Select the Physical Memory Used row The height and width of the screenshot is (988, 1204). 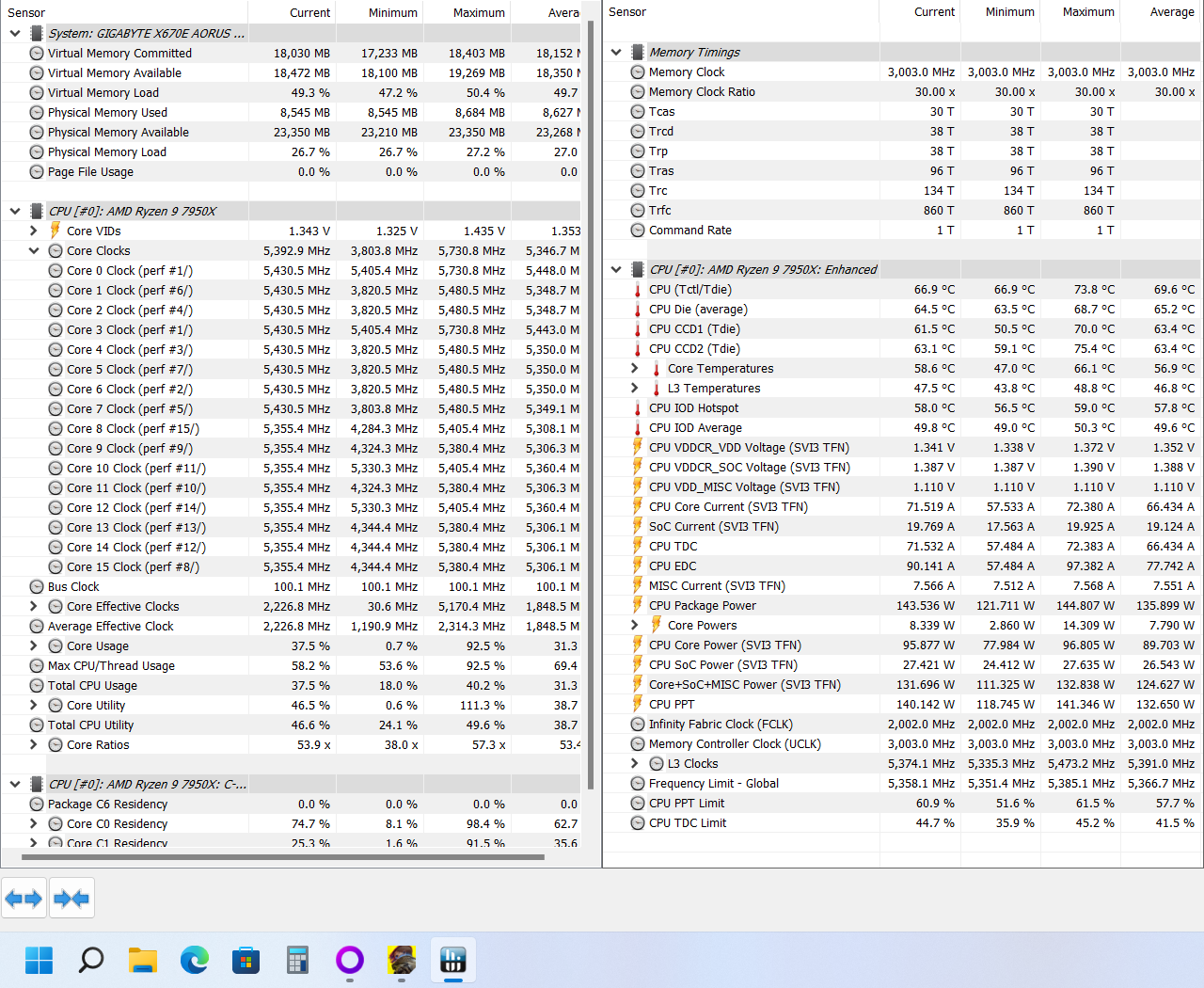291,113
